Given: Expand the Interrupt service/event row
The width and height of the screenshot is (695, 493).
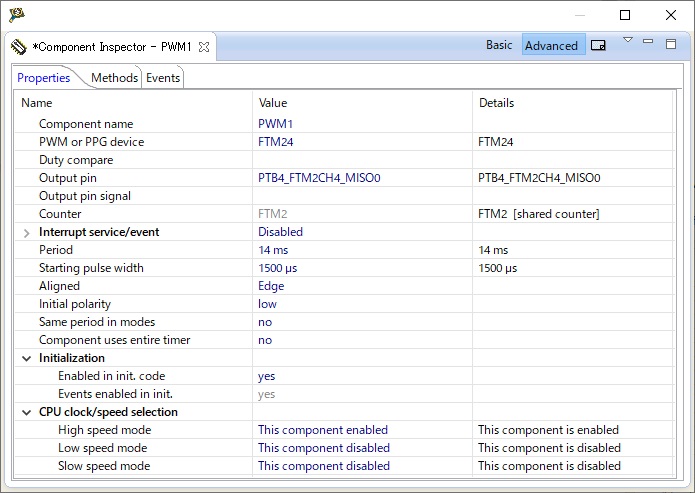Looking at the screenshot, I should point(27,233).
